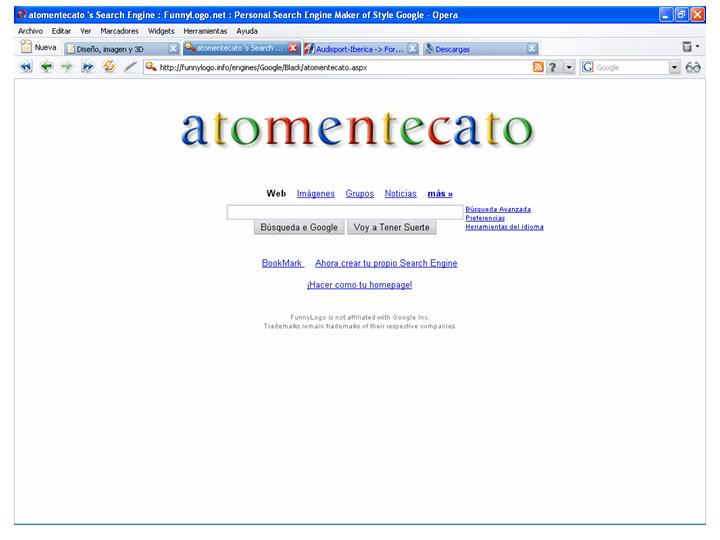This screenshot has width=720, height=540.
Task: Click the RSS feed icon in the address bar
Action: point(538,67)
